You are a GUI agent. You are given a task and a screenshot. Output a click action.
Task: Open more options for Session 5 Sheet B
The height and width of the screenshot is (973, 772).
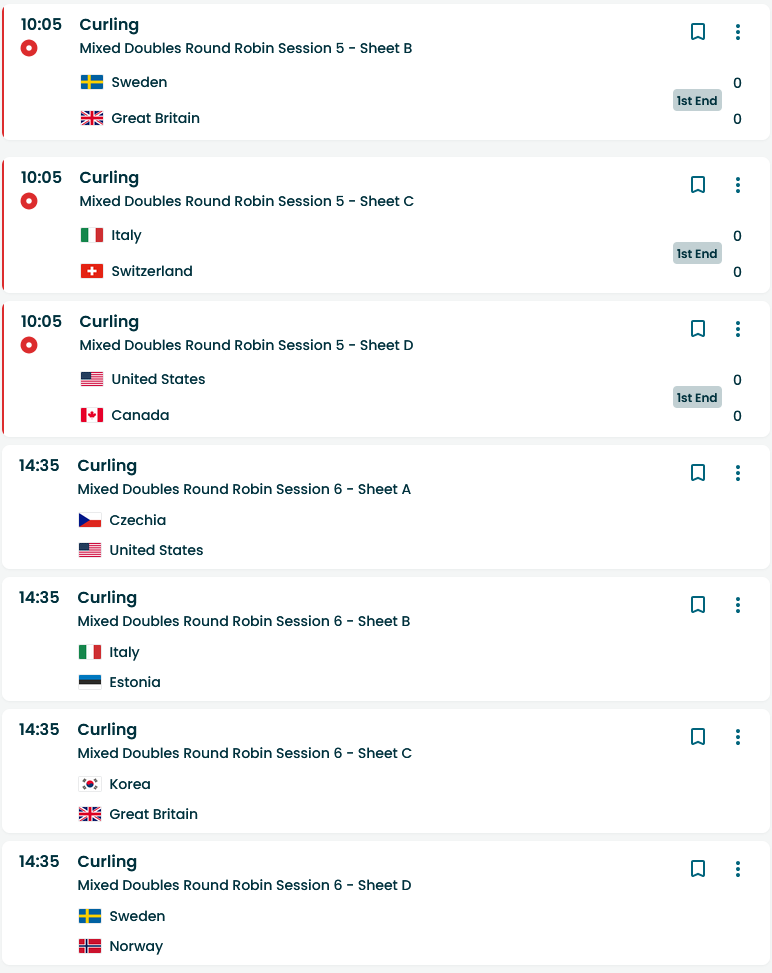(x=738, y=32)
